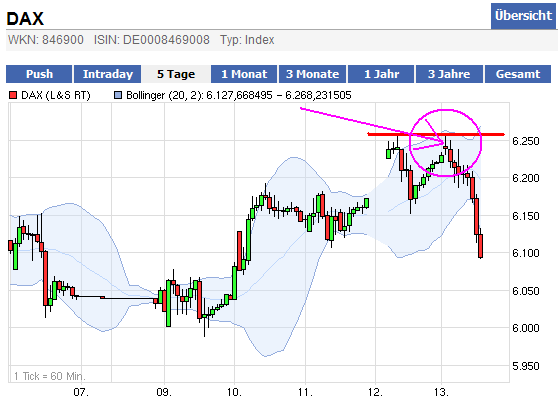This screenshot has height=401, width=558.
Task: Open the 1 Jahr timeframe
Action: click(x=381, y=74)
